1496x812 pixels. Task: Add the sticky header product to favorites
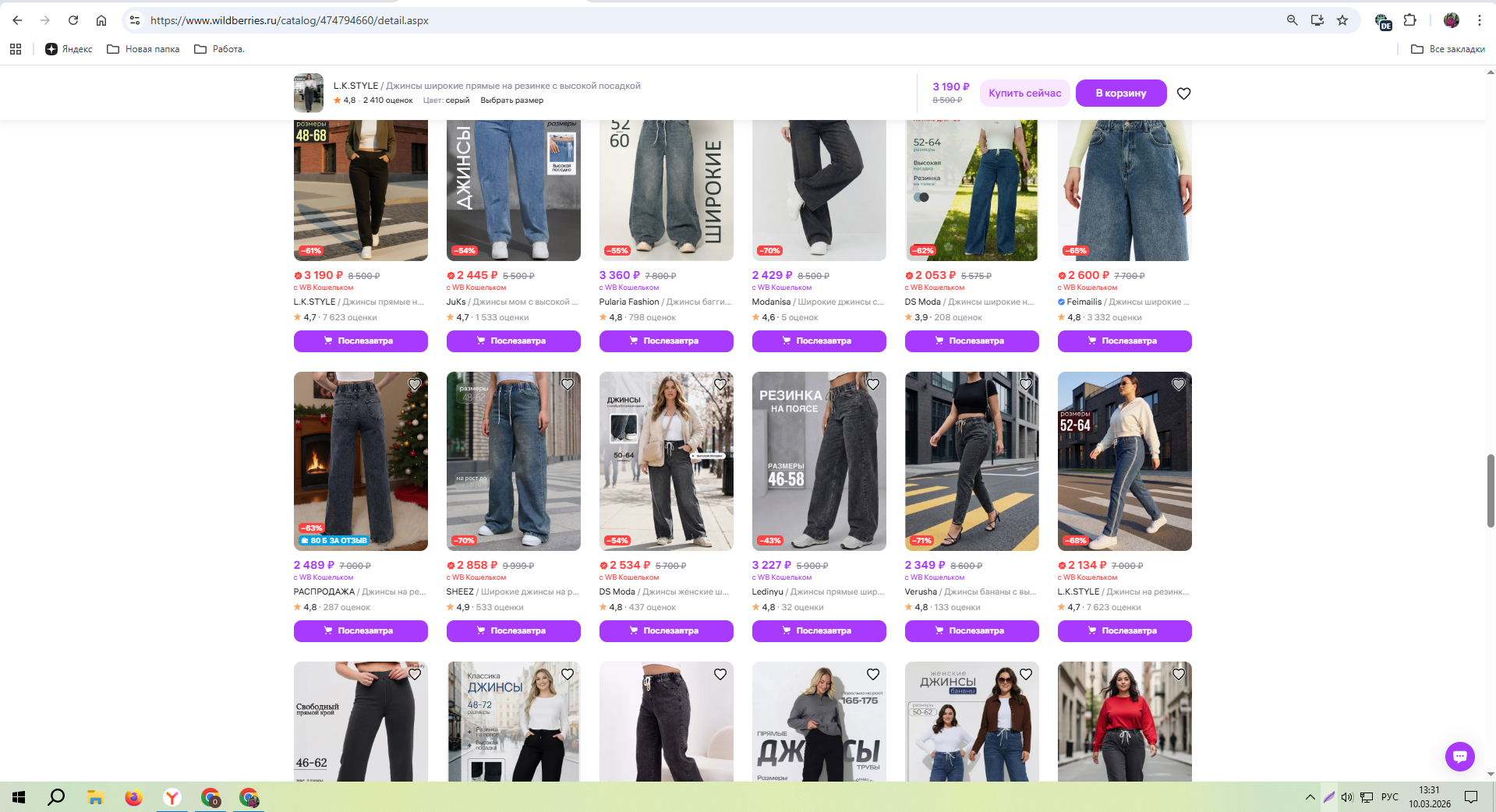click(1183, 94)
